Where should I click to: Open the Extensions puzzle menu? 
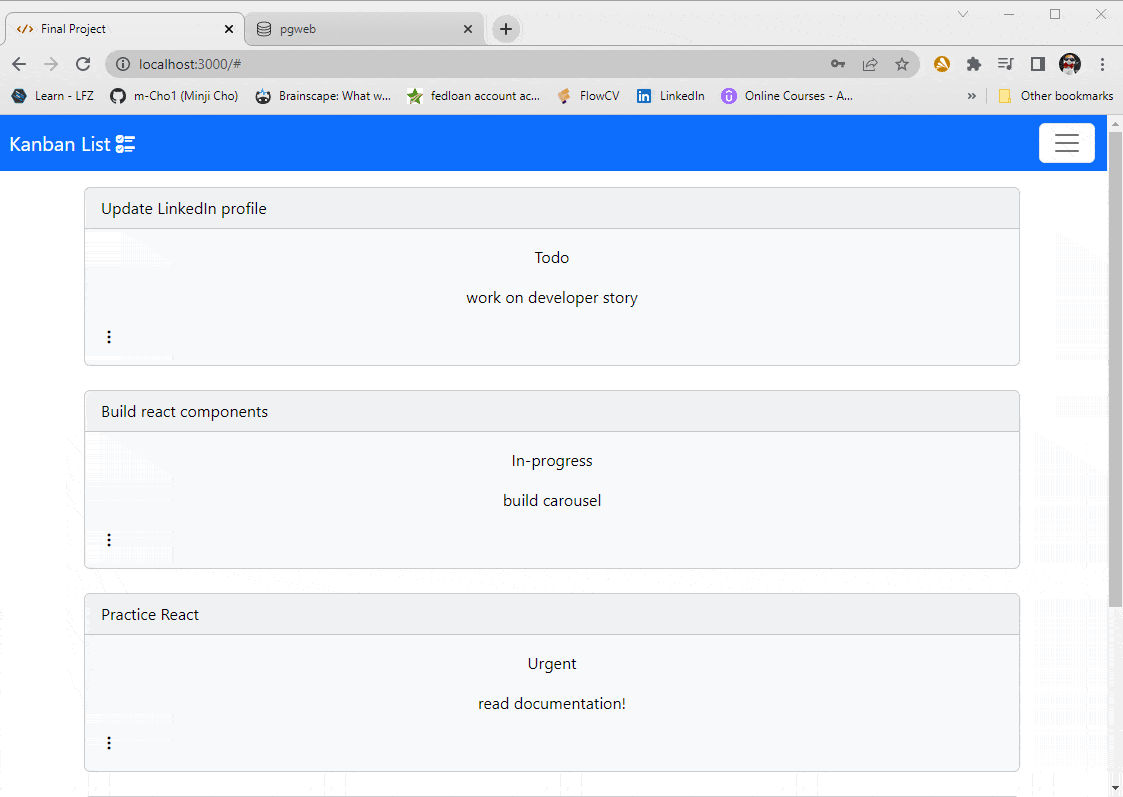click(x=973, y=64)
